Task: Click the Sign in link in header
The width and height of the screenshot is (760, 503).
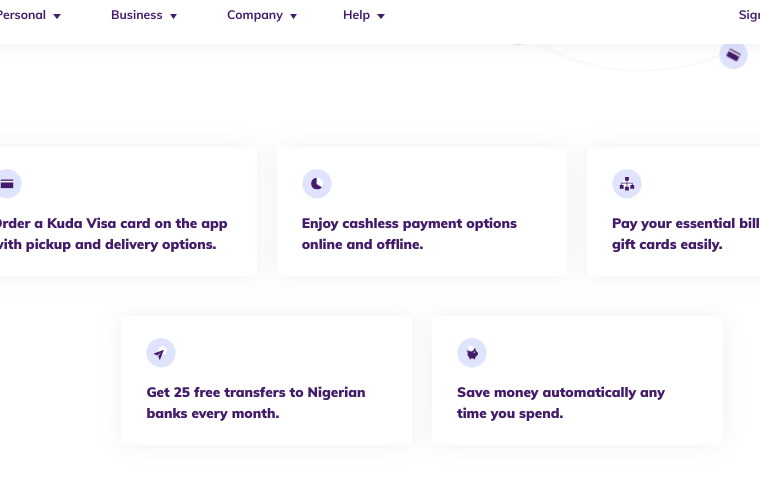Action: pyautogui.click(x=749, y=15)
